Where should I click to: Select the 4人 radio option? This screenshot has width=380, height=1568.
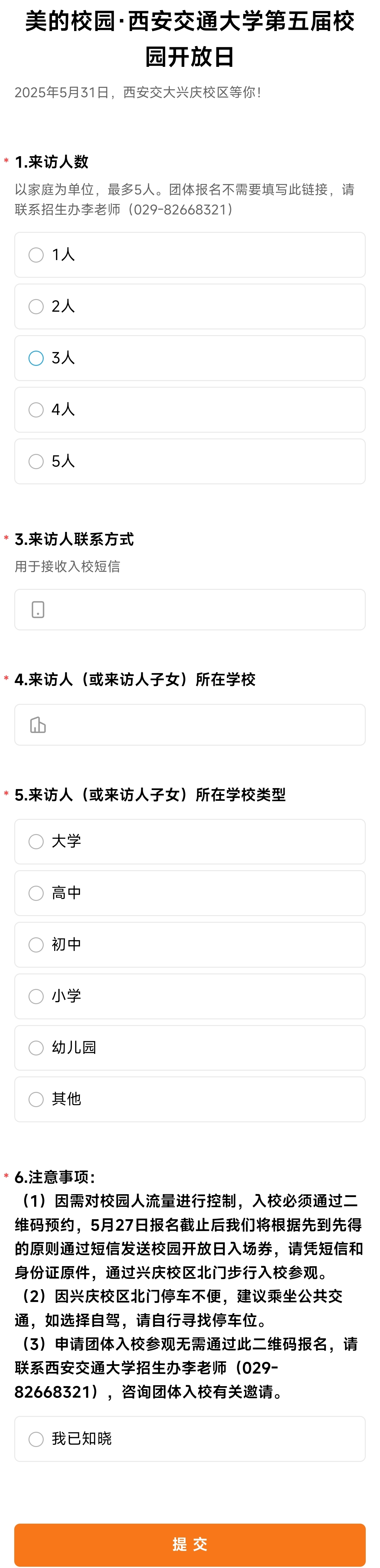click(190, 410)
